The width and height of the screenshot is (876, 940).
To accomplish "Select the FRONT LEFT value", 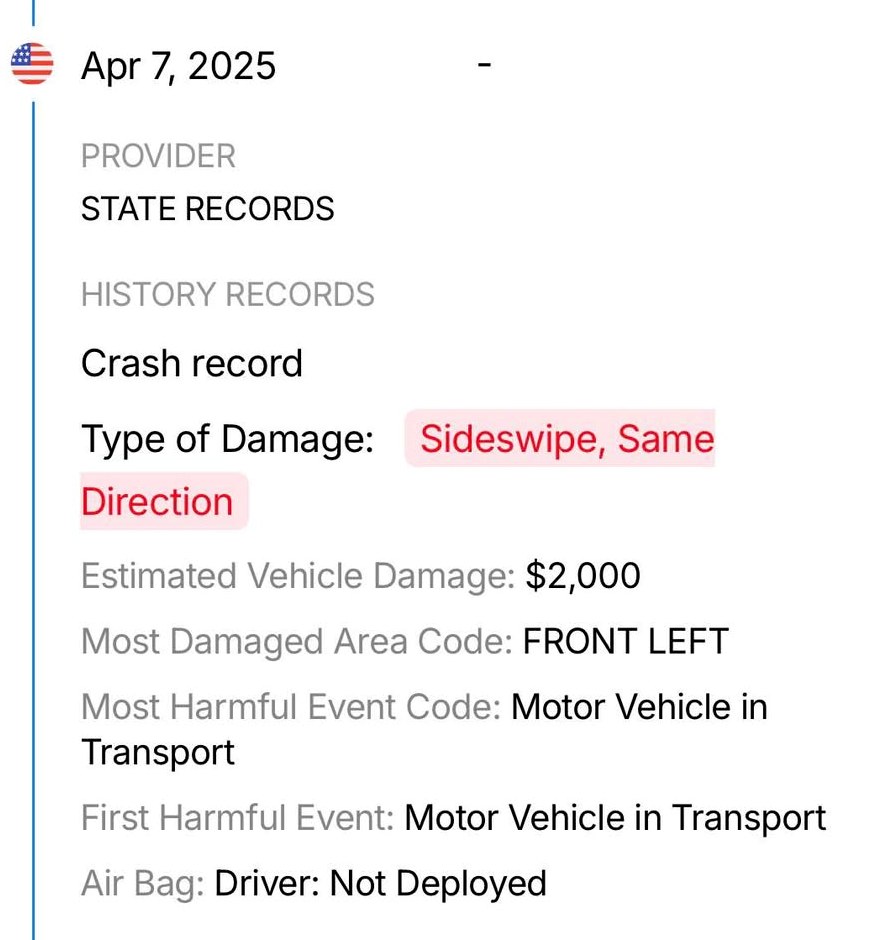I will pyautogui.click(x=625, y=641).
